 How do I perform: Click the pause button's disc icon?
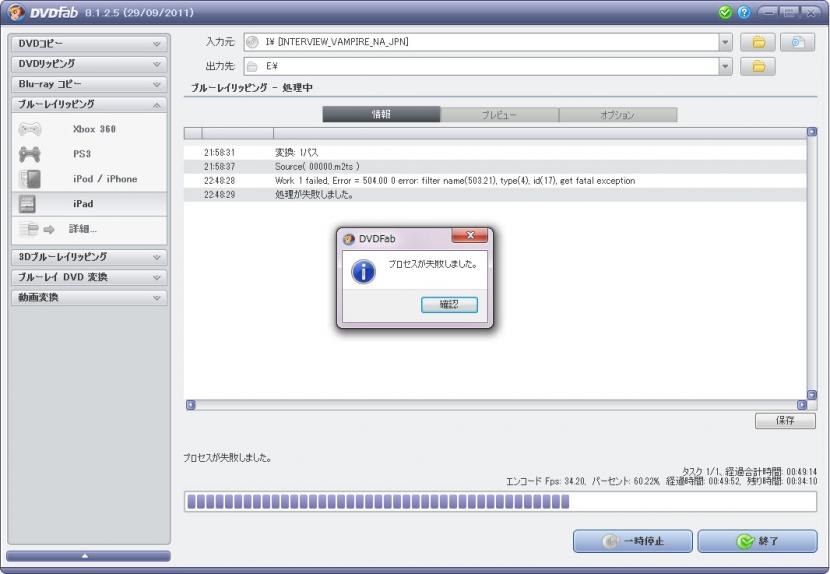pyautogui.click(x=610, y=541)
